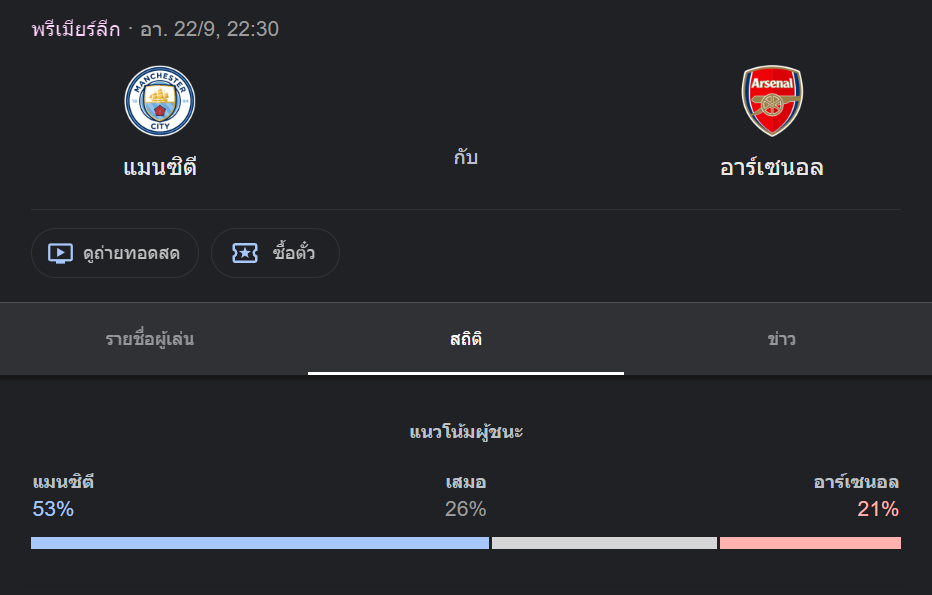Switch to the รายชื่อผู้เล่น lineup tab

pyautogui.click(x=150, y=339)
